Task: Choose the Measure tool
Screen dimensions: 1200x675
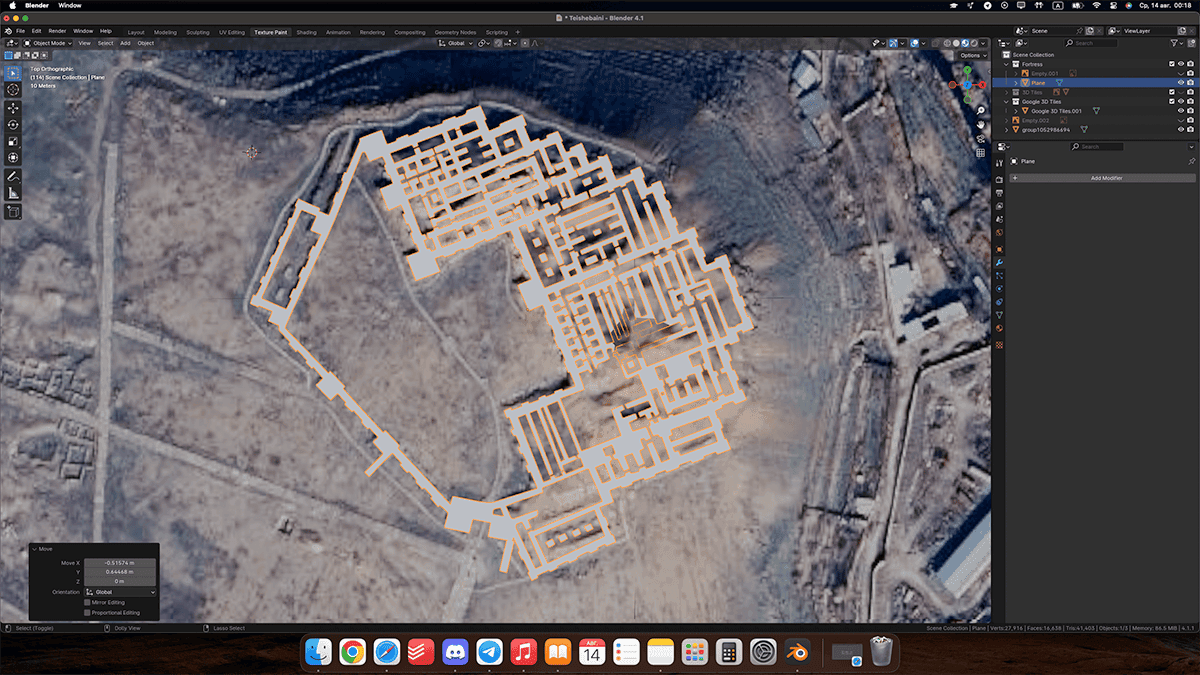Action: click(13, 193)
